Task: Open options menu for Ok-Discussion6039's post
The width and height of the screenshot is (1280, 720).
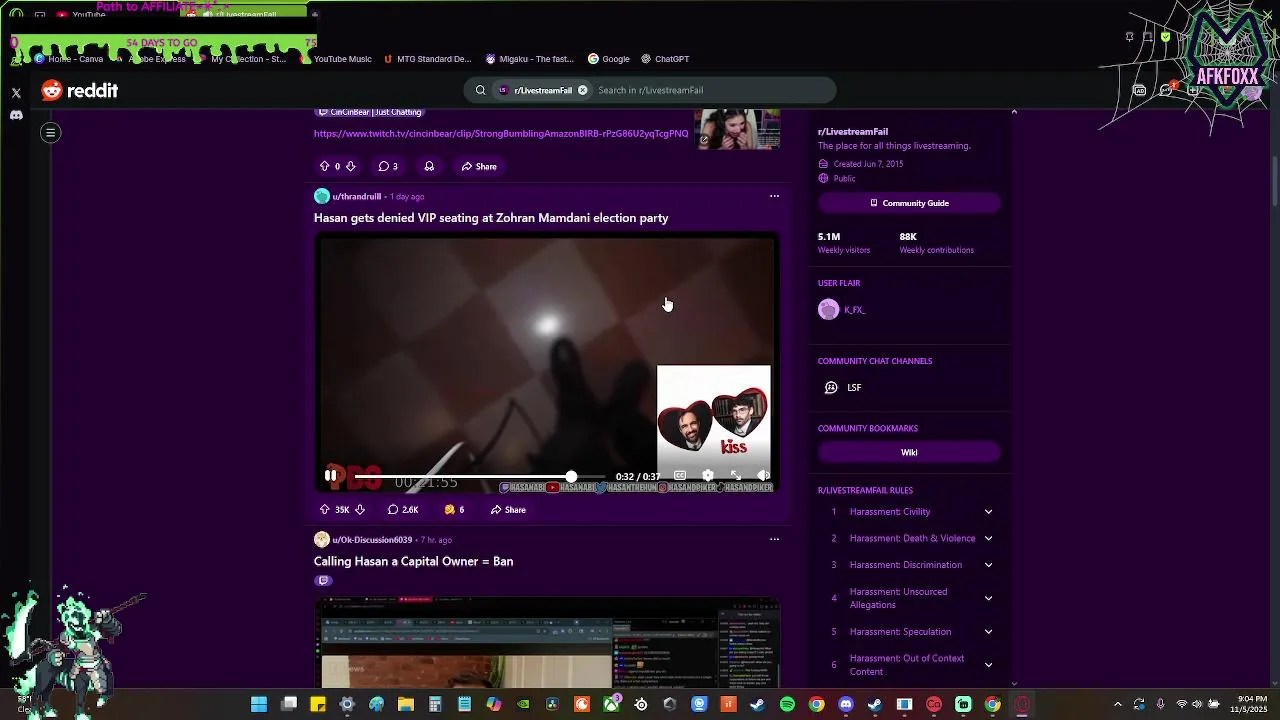Action: point(774,539)
